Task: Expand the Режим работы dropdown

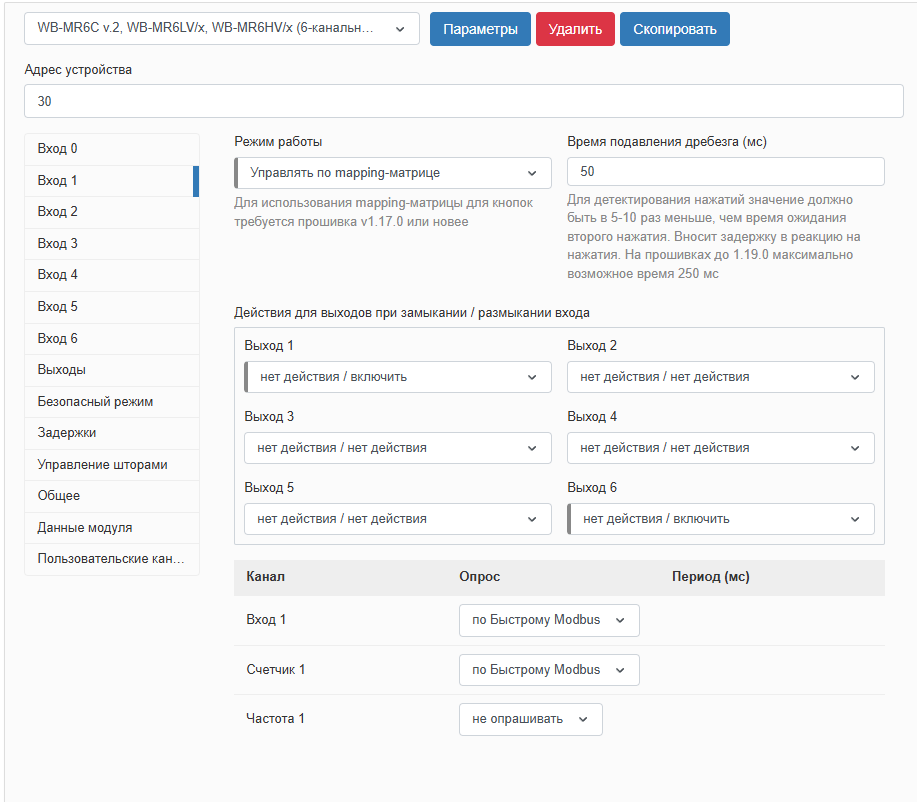Action: pos(393,173)
